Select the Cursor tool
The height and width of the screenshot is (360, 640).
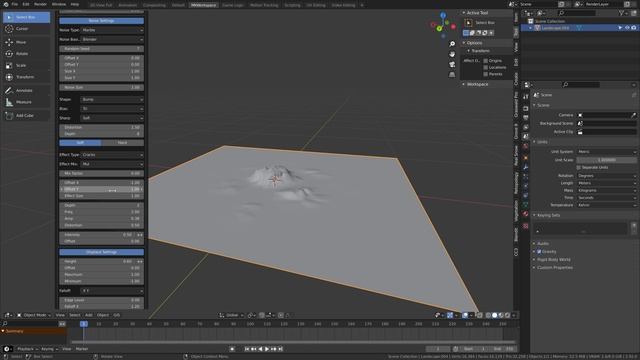[27, 29]
